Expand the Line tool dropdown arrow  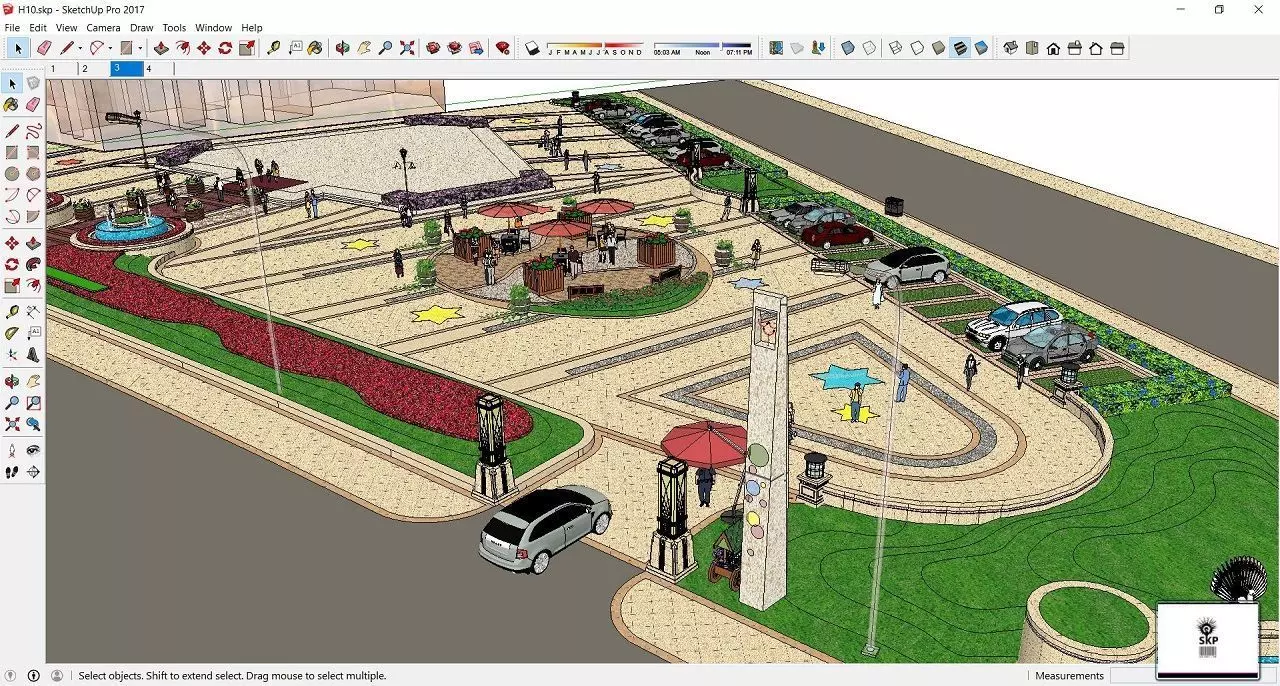click(x=80, y=48)
